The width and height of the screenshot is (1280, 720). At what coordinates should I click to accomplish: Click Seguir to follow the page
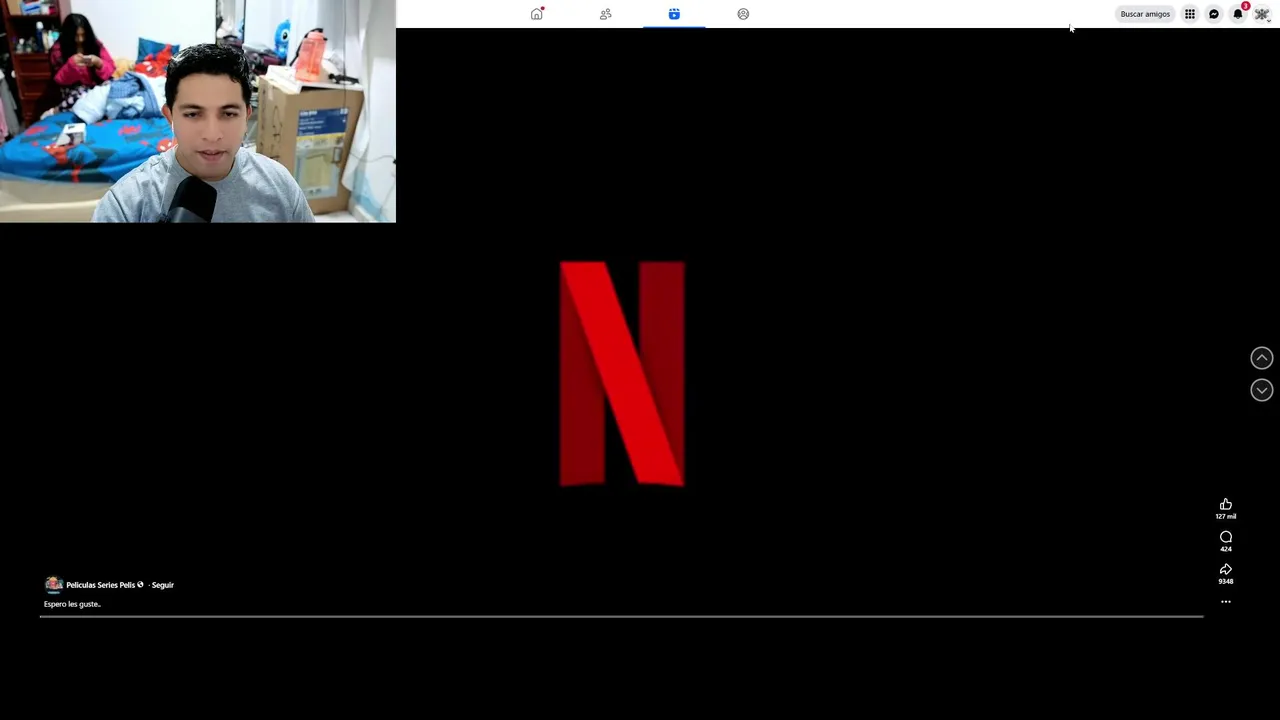coord(162,585)
